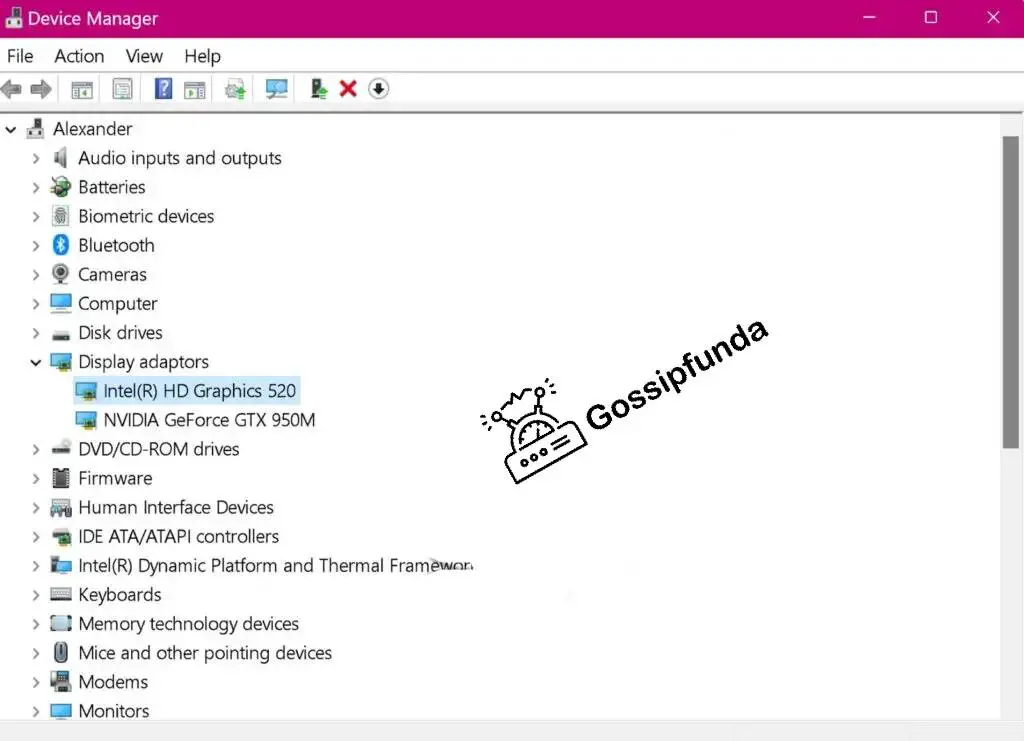Screen dimensions: 1024x741
Task: Select Intel(R) HD Graphics 520
Action: [200, 390]
